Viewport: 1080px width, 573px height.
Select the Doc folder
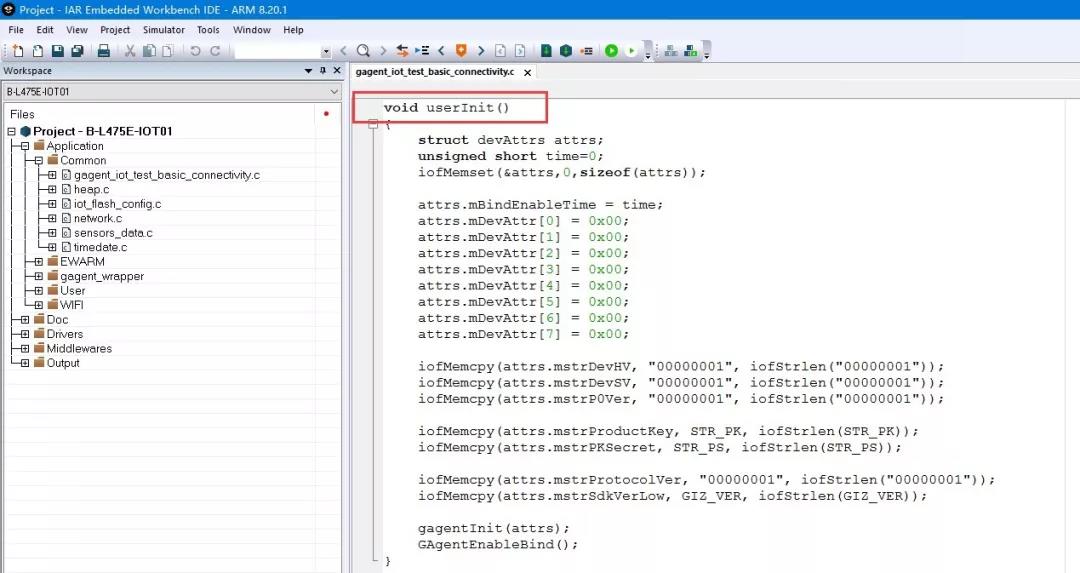57,320
